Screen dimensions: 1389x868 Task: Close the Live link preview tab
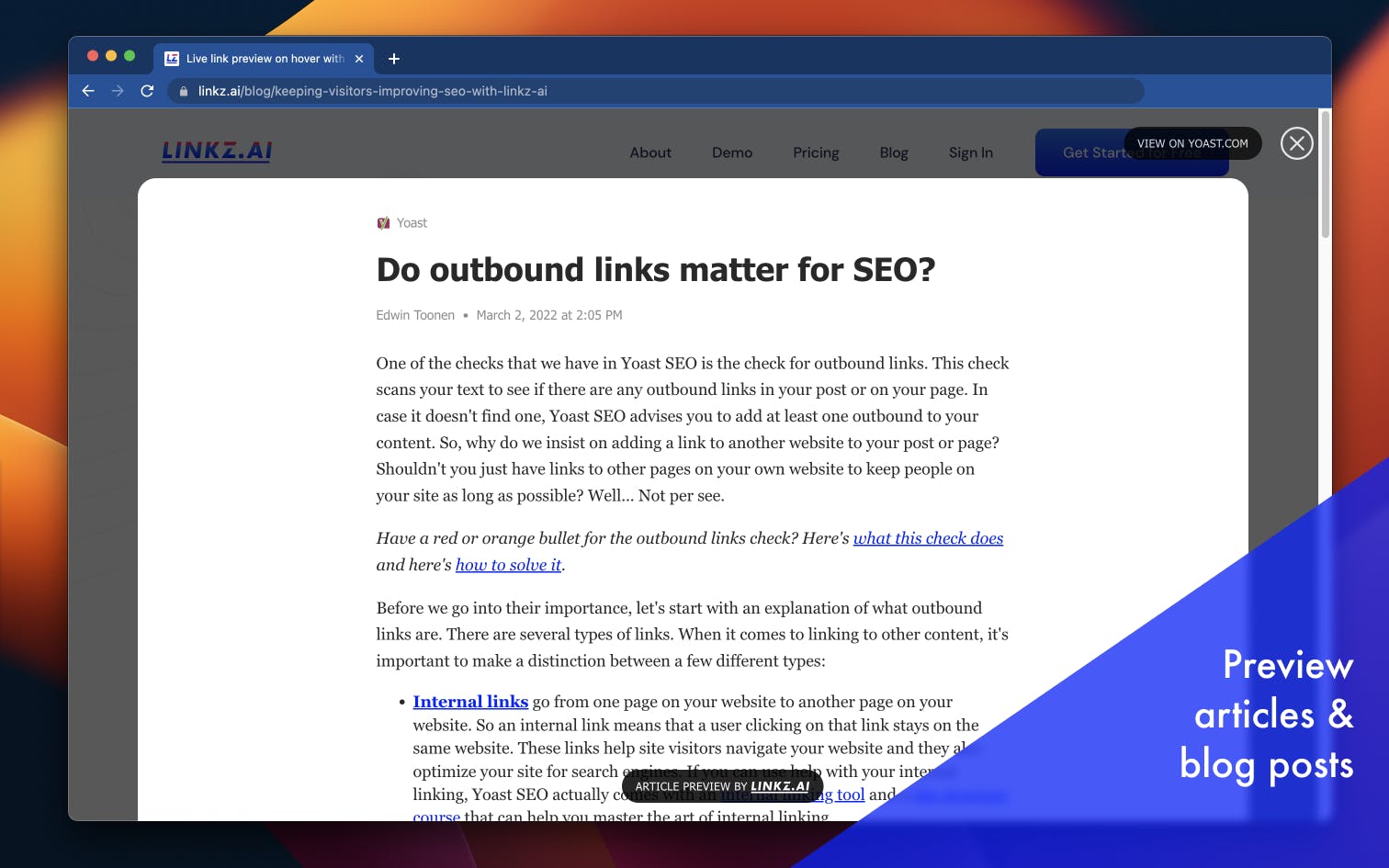[x=359, y=59]
